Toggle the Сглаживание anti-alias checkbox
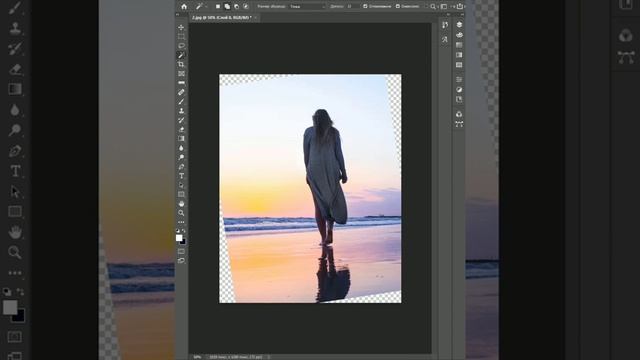Screen dimensions: 640x360 point(365,7)
